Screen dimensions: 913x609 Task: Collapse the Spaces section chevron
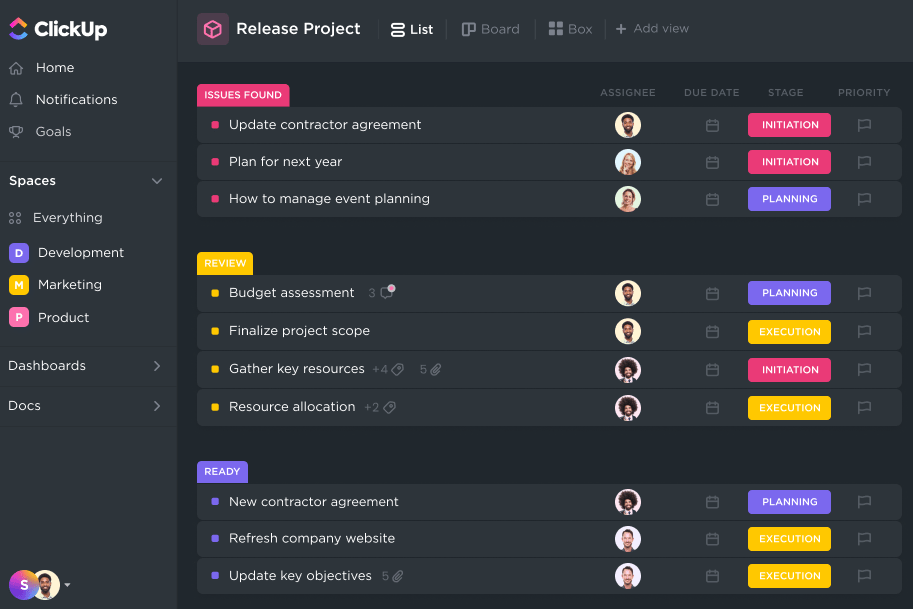point(156,181)
